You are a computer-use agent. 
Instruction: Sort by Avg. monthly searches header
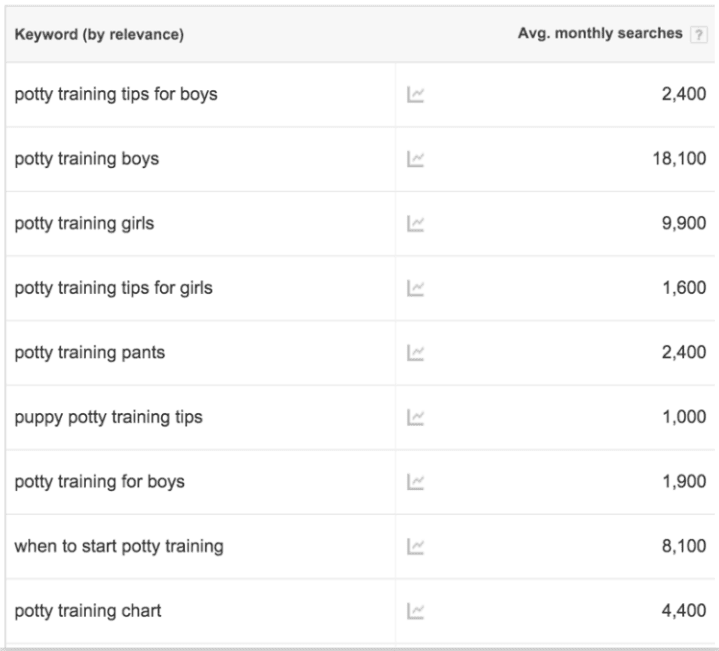600,33
